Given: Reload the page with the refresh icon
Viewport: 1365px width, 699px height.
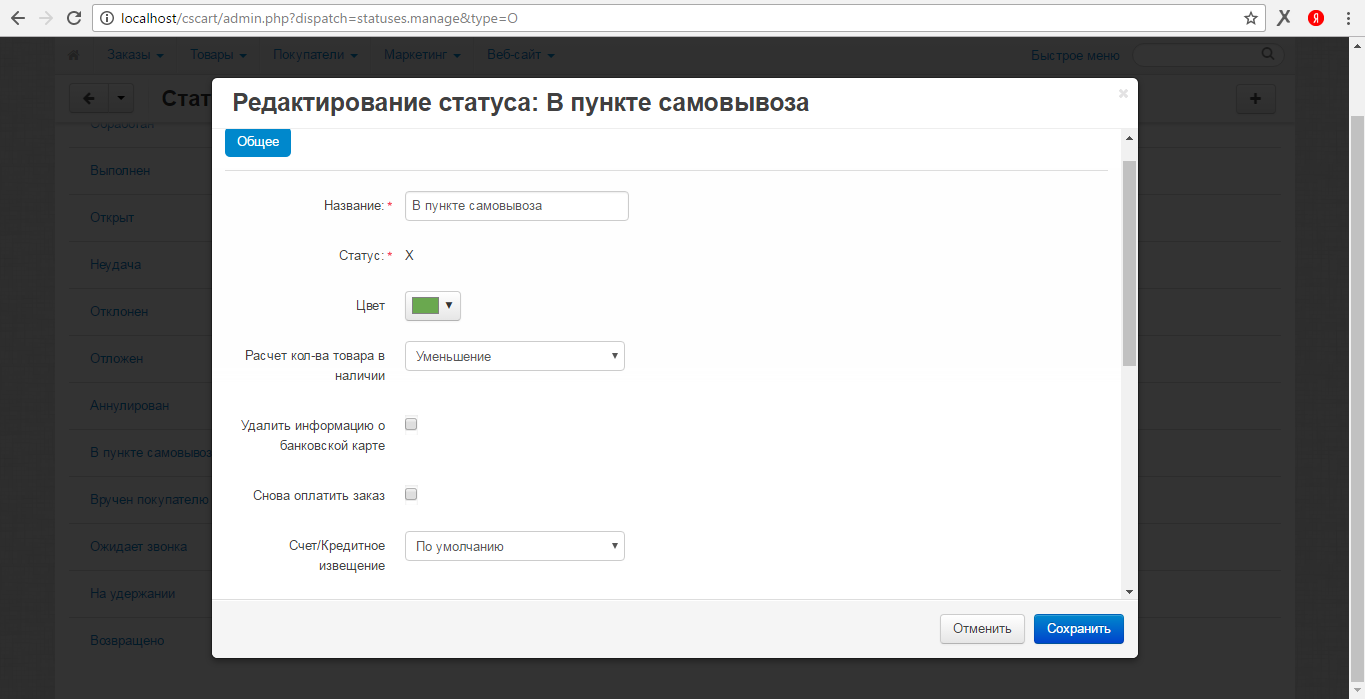Looking at the screenshot, I should point(73,18).
